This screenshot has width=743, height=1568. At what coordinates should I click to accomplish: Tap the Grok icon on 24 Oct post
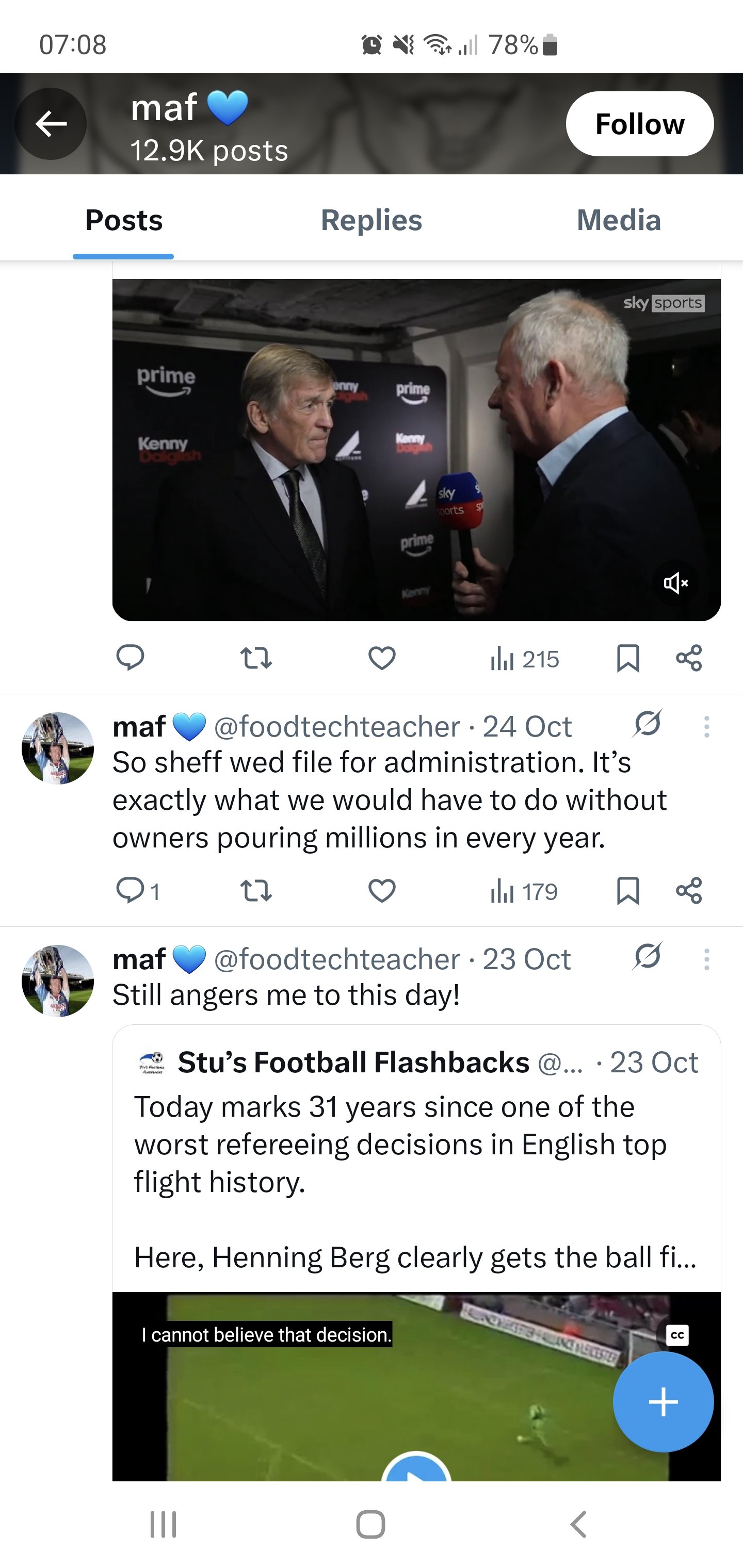coord(648,724)
